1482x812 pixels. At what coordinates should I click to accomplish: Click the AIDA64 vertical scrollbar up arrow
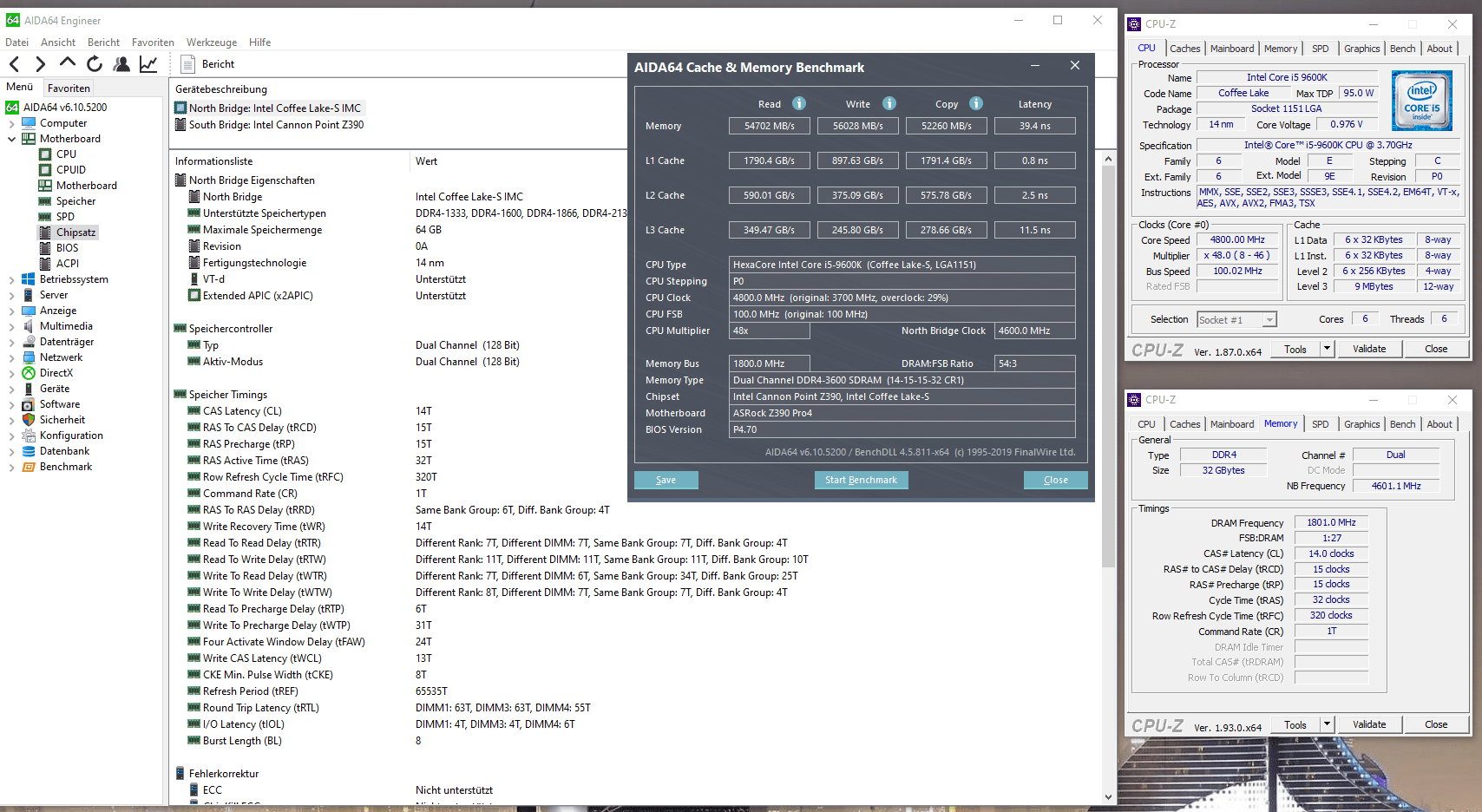(1108, 160)
